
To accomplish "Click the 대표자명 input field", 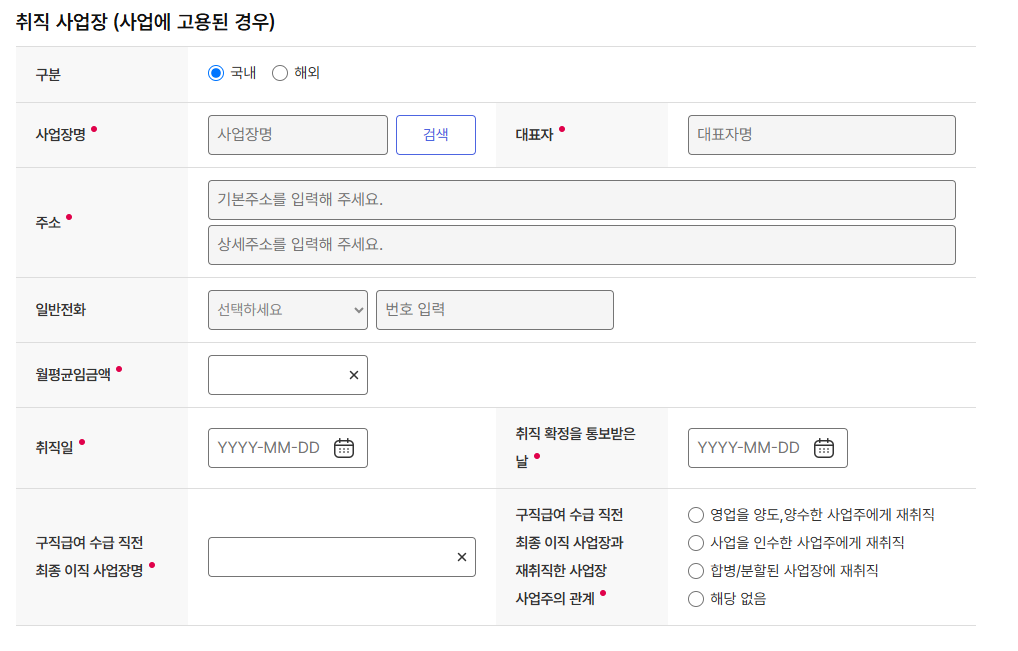I will tap(821, 135).
